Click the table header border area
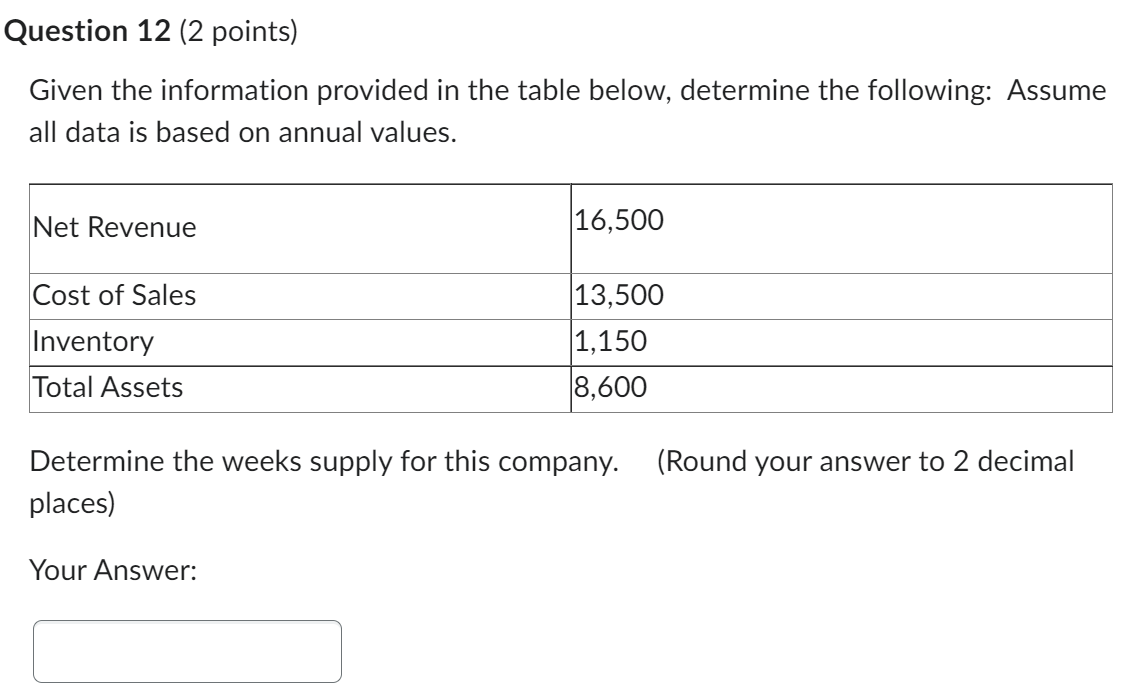This screenshot has height=696, width=1143. tap(570, 184)
